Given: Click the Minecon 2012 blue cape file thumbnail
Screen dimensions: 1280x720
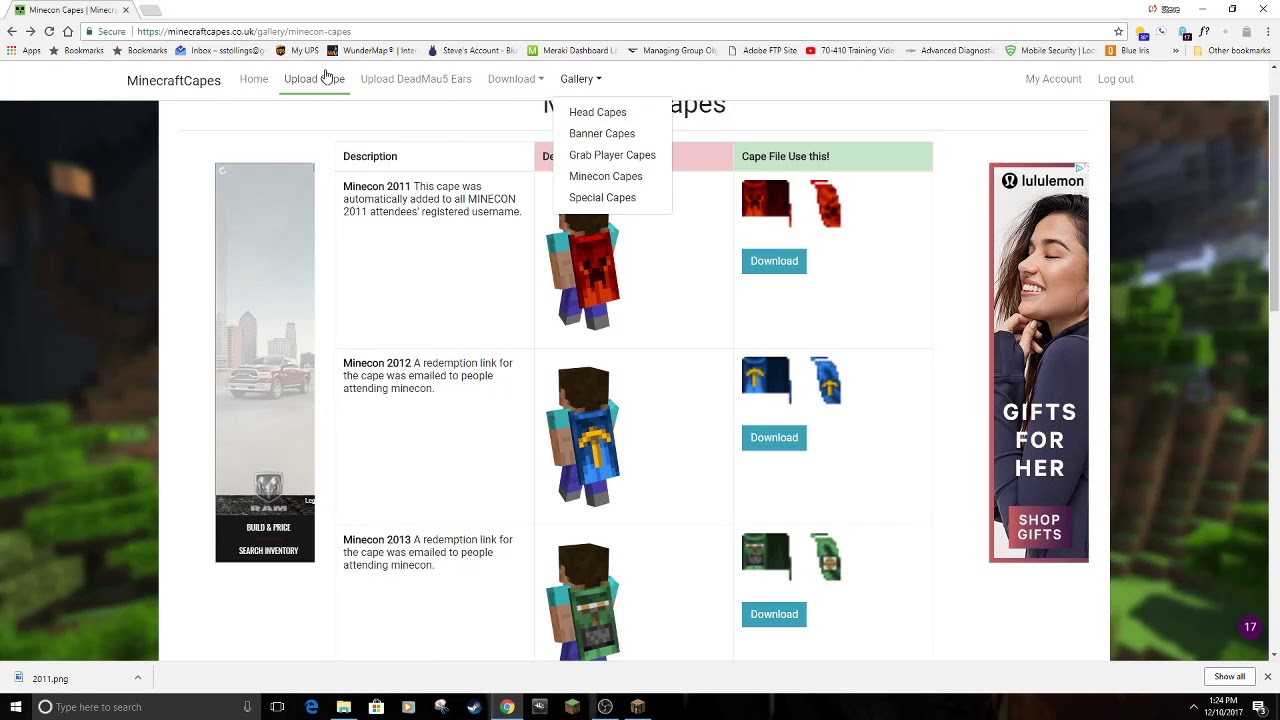Looking at the screenshot, I should (792, 381).
